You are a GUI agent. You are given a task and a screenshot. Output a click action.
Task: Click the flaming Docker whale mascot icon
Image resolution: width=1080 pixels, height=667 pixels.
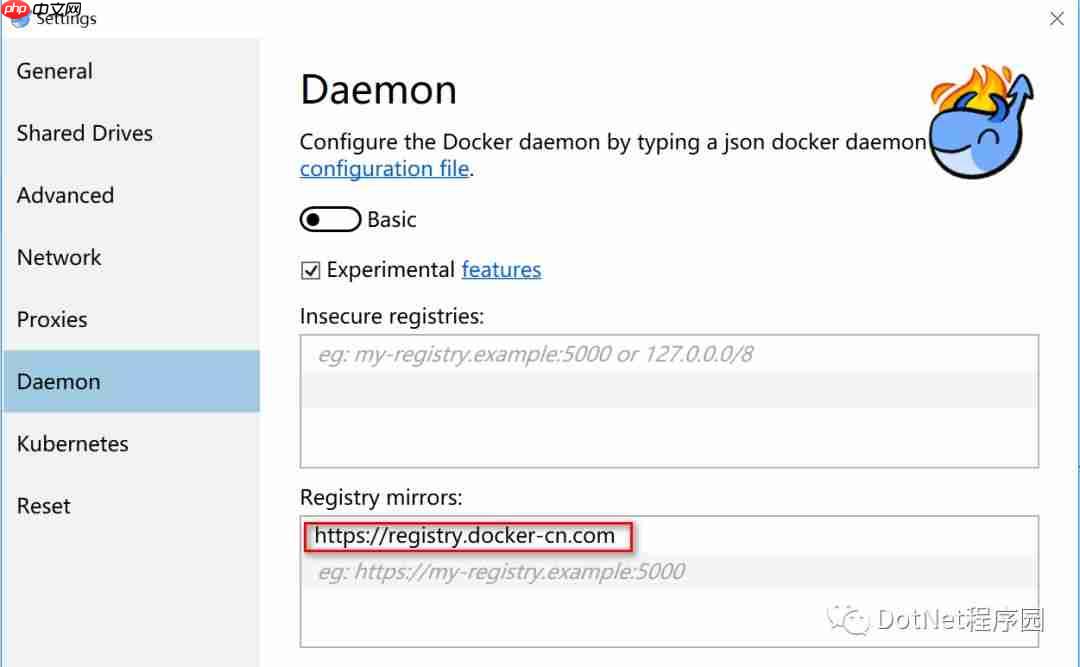tap(981, 122)
